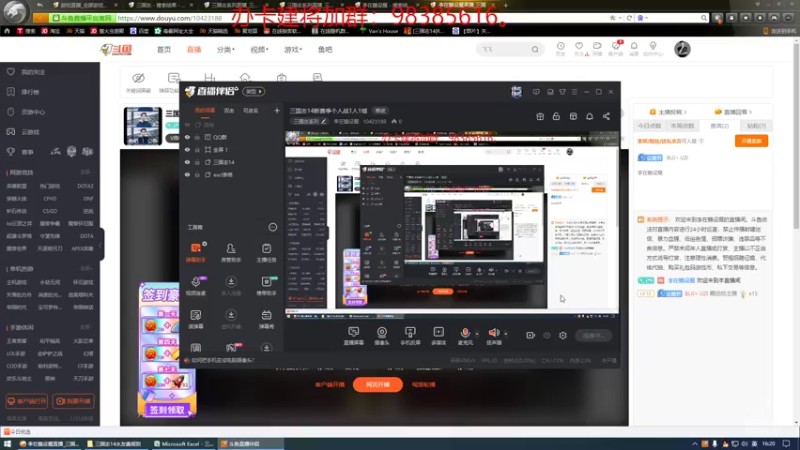Toggle visibility of the QQ群 source
This screenshot has height=450, width=800.
187,137
